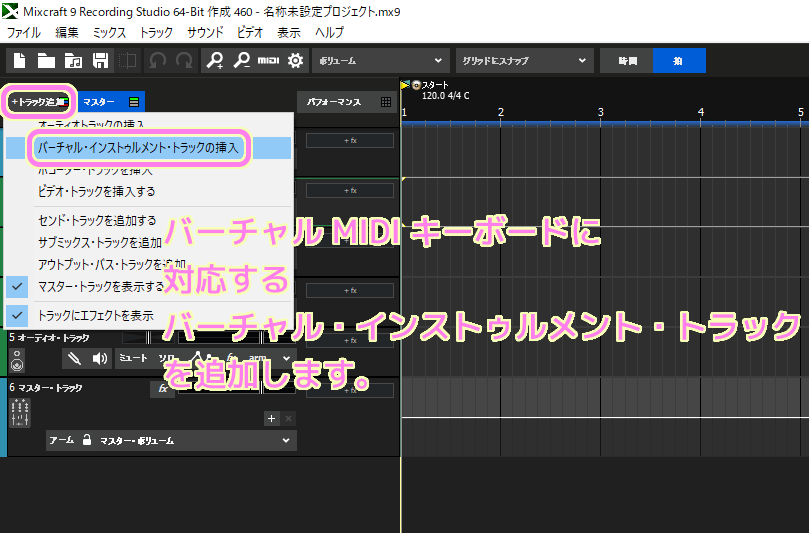The height and width of the screenshot is (533, 809).
Task: Click the Mixcraft application logo in title bar
Action: click(9, 11)
